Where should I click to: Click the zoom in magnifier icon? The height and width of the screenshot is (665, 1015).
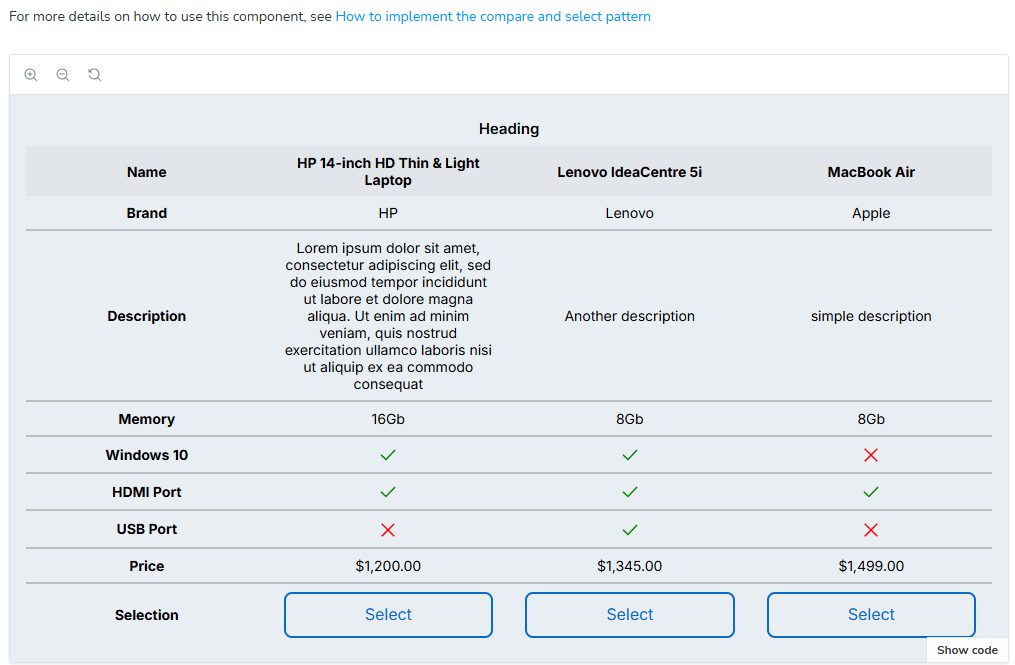pyautogui.click(x=30, y=74)
